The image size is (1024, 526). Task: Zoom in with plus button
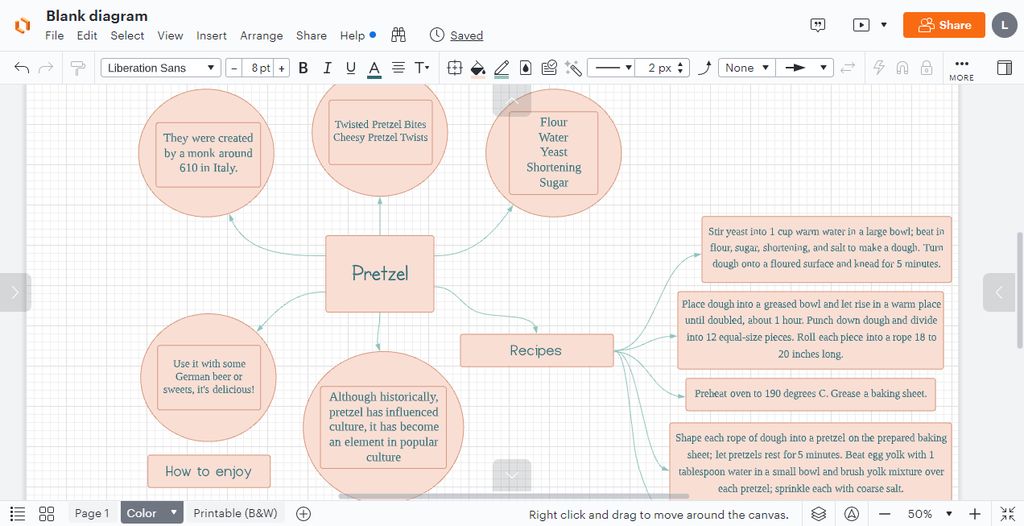[974, 514]
